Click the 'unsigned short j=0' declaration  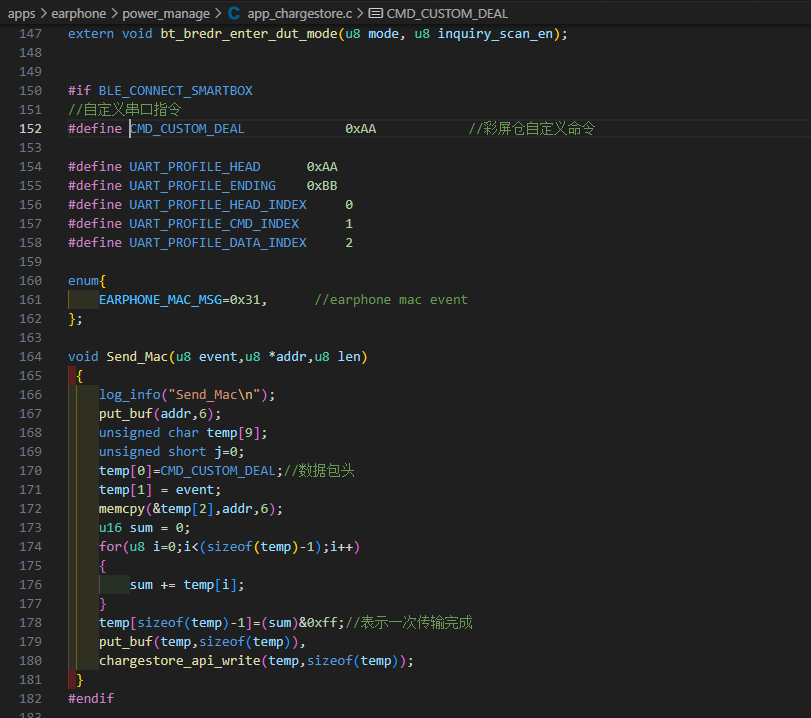pos(172,452)
